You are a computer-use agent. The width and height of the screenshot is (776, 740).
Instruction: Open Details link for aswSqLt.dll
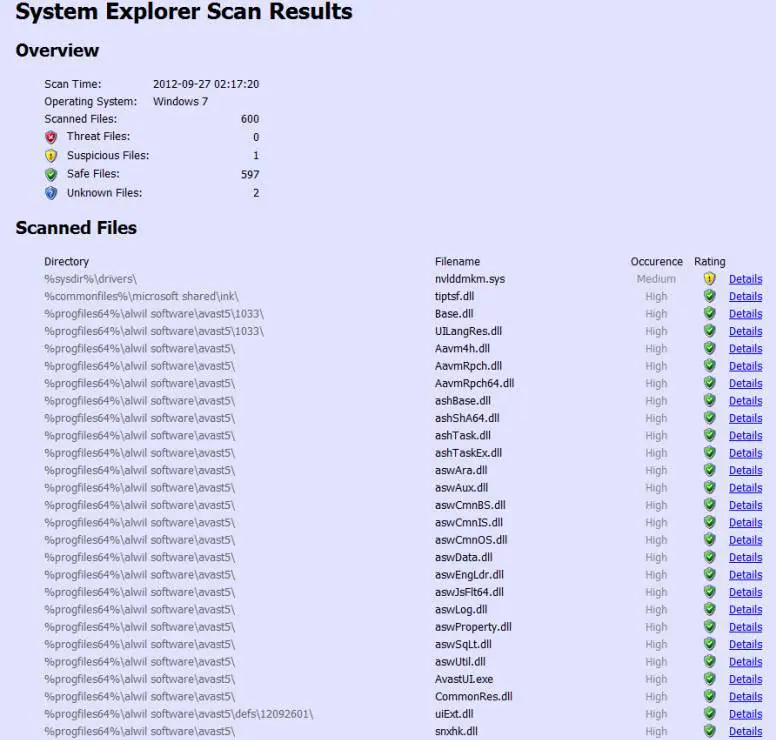pos(745,644)
